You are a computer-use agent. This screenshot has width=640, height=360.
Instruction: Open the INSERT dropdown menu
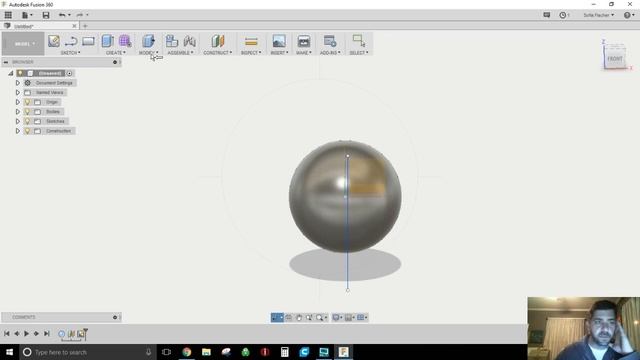tap(279, 53)
